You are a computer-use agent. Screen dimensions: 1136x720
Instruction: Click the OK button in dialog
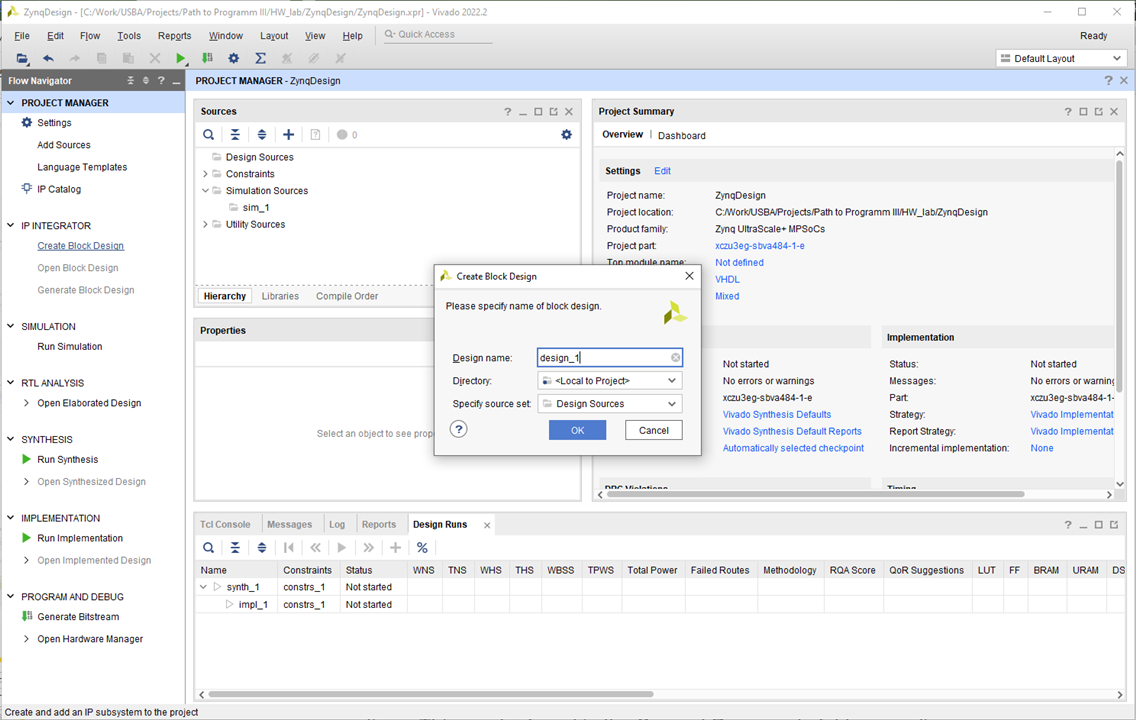[x=577, y=430]
